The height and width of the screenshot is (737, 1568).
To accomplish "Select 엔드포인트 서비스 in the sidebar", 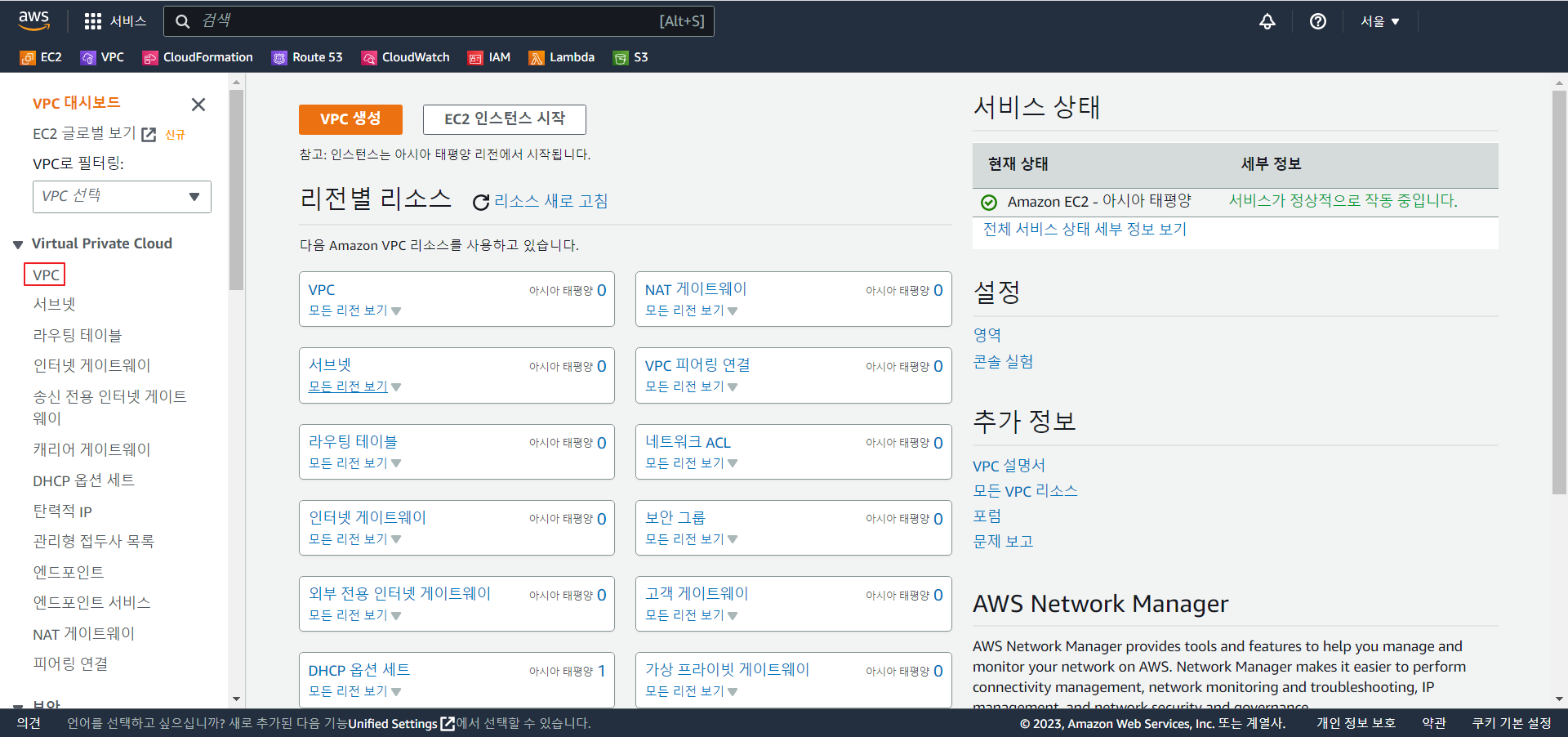I will [x=91, y=602].
